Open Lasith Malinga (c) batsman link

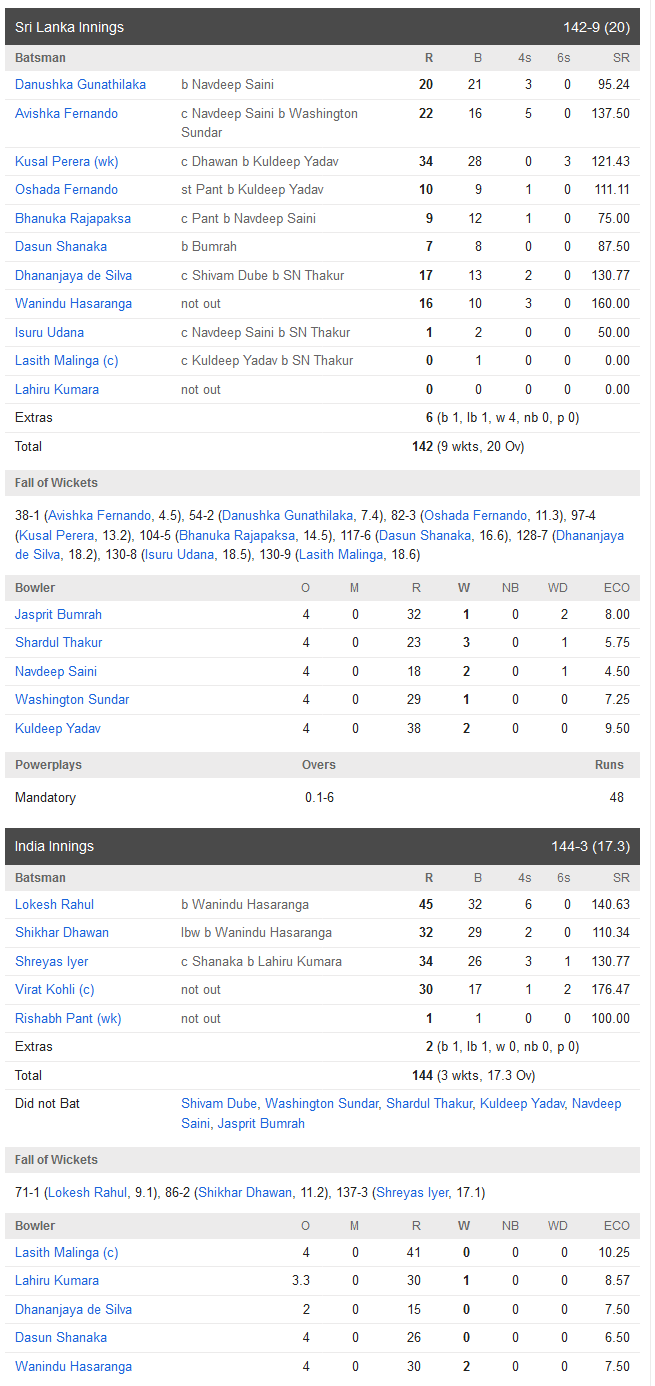coord(66,361)
